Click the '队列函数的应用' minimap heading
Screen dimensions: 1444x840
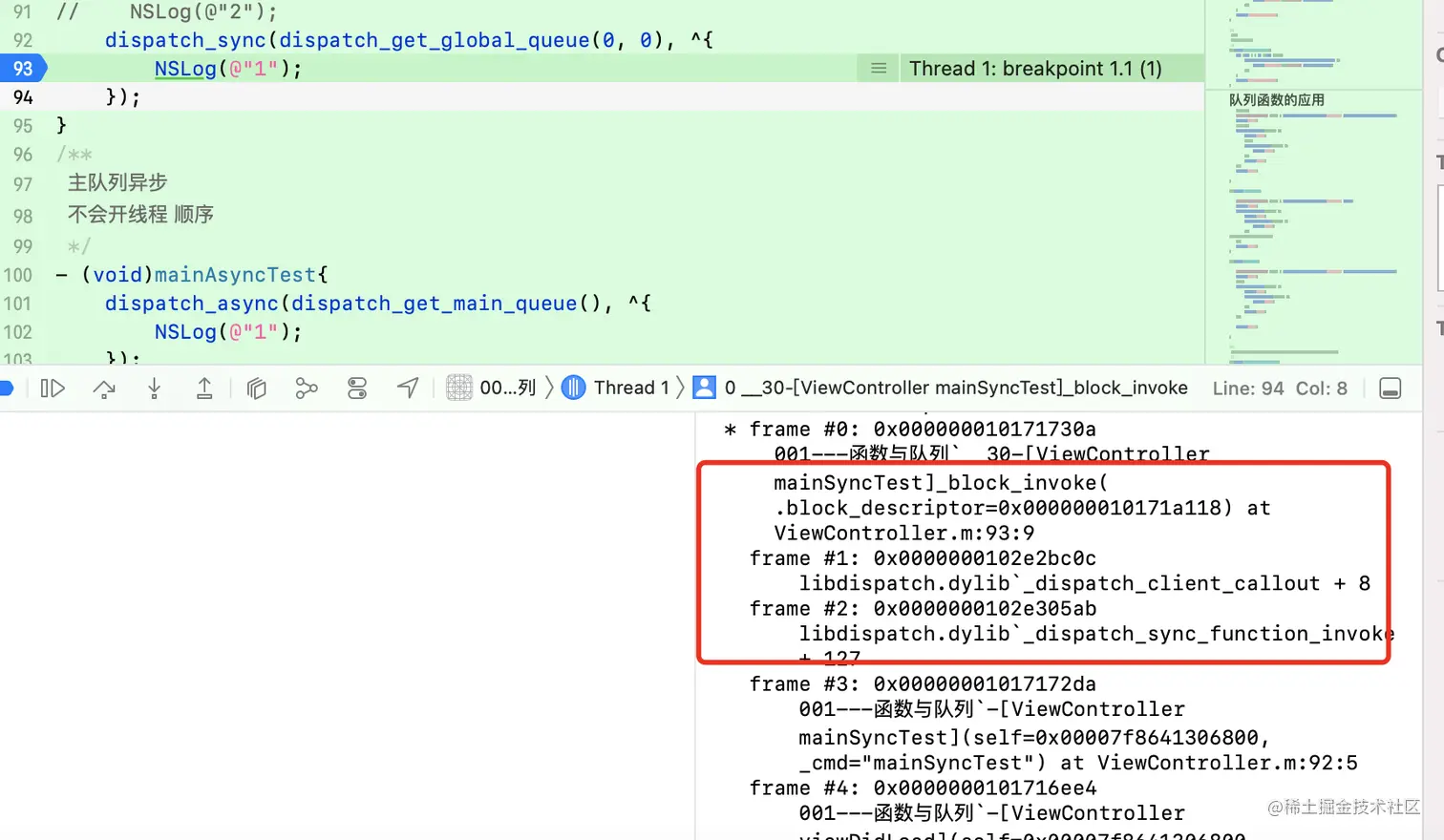tap(1276, 99)
